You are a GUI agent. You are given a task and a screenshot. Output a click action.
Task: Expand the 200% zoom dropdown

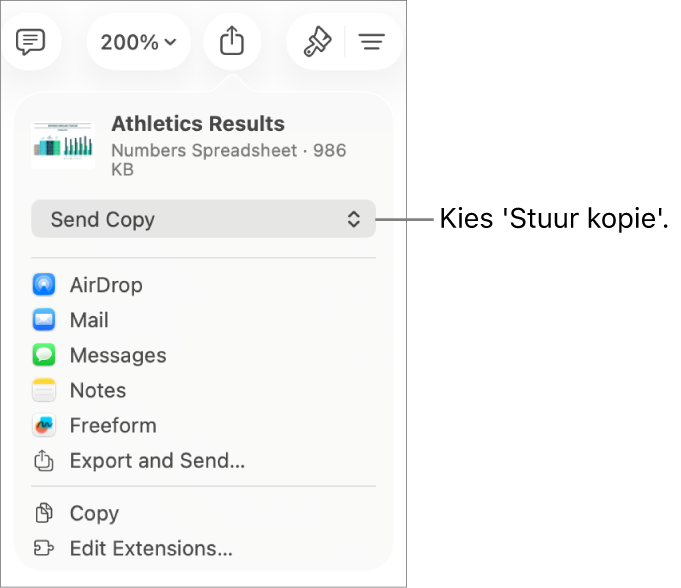[139, 42]
